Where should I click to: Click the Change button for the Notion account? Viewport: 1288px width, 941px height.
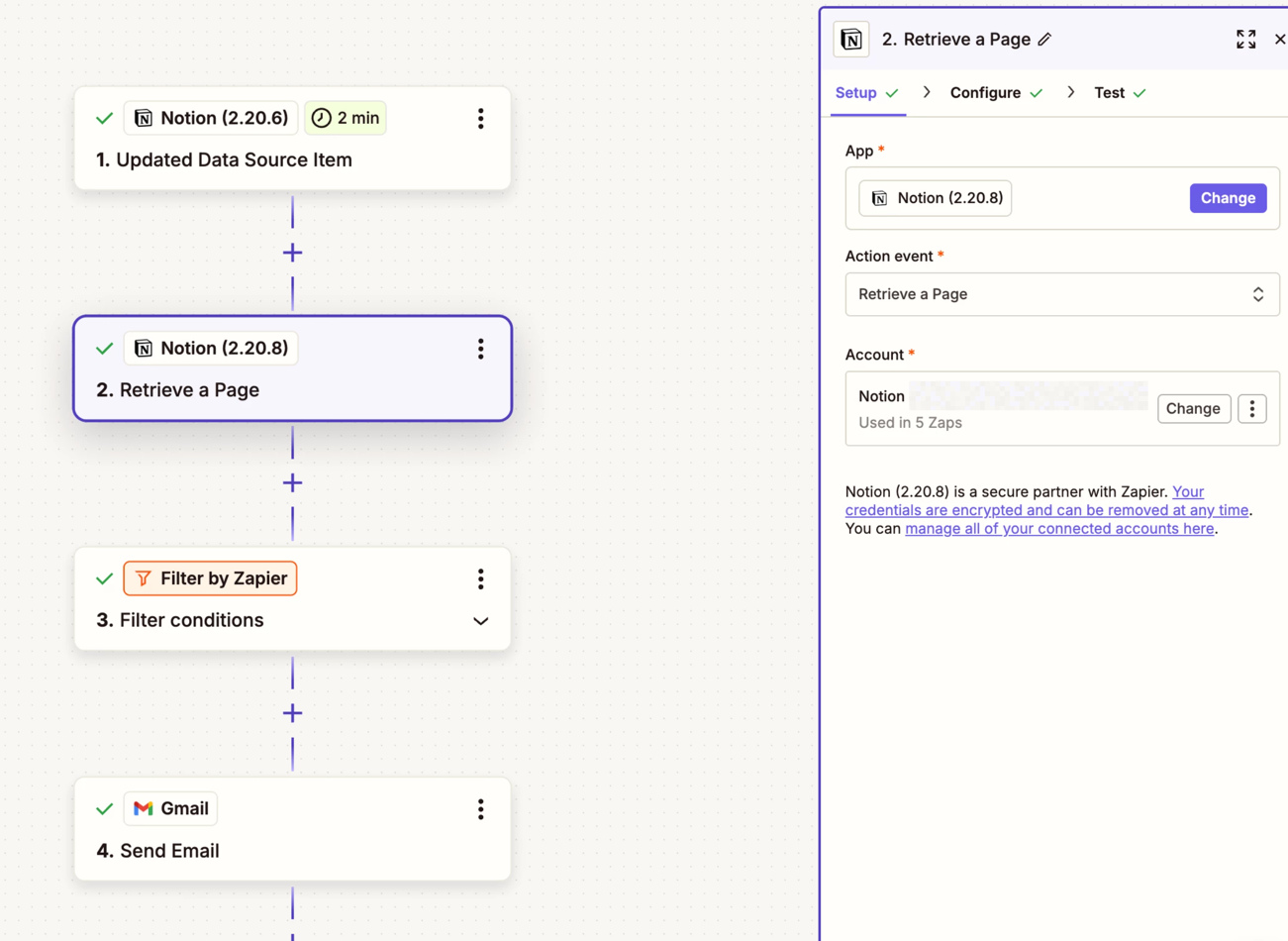click(x=1193, y=409)
